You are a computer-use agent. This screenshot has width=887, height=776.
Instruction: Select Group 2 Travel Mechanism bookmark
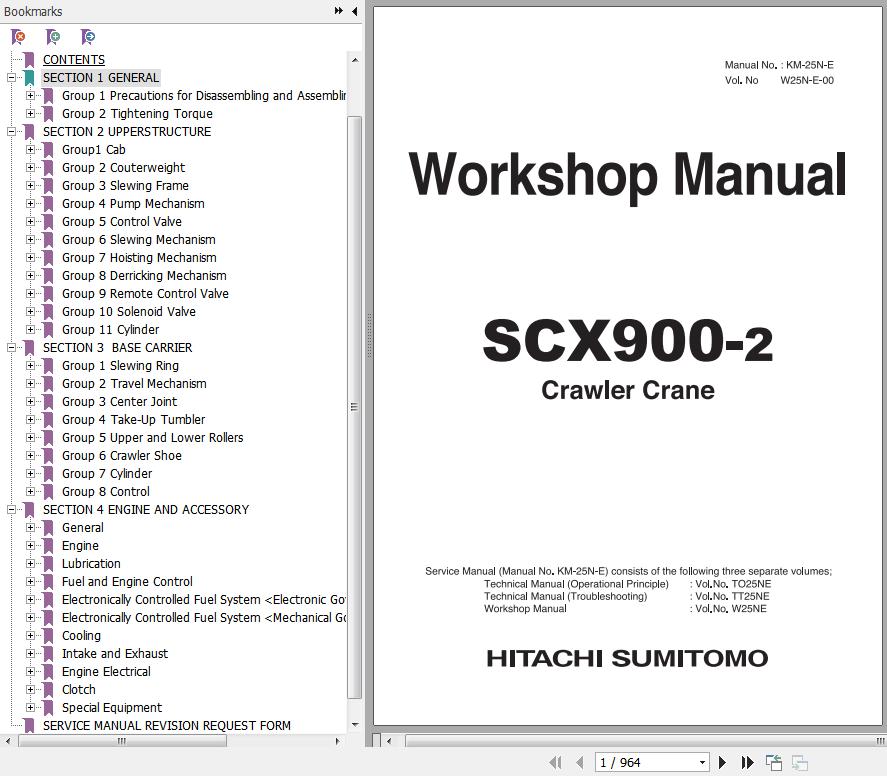click(x=134, y=384)
